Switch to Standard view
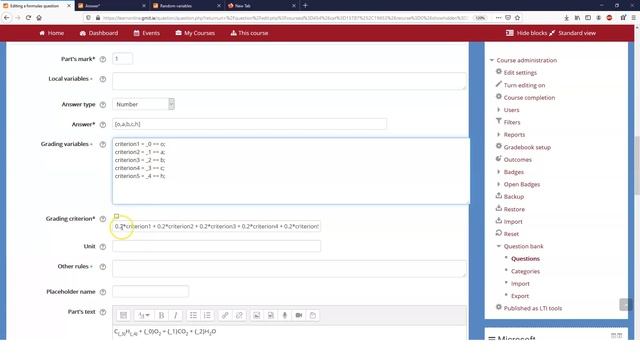 point(573,33)
